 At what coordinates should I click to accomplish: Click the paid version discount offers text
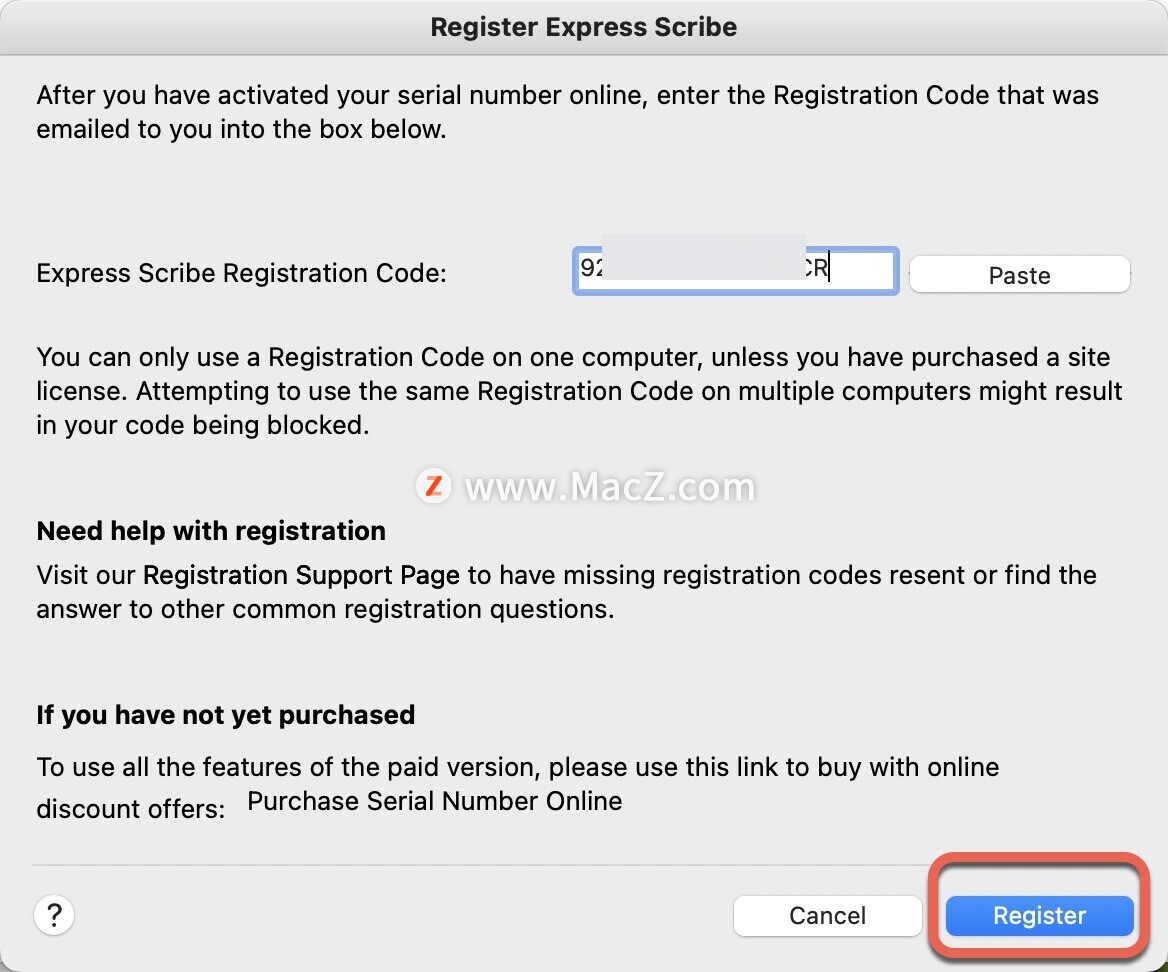pos(517,768)
